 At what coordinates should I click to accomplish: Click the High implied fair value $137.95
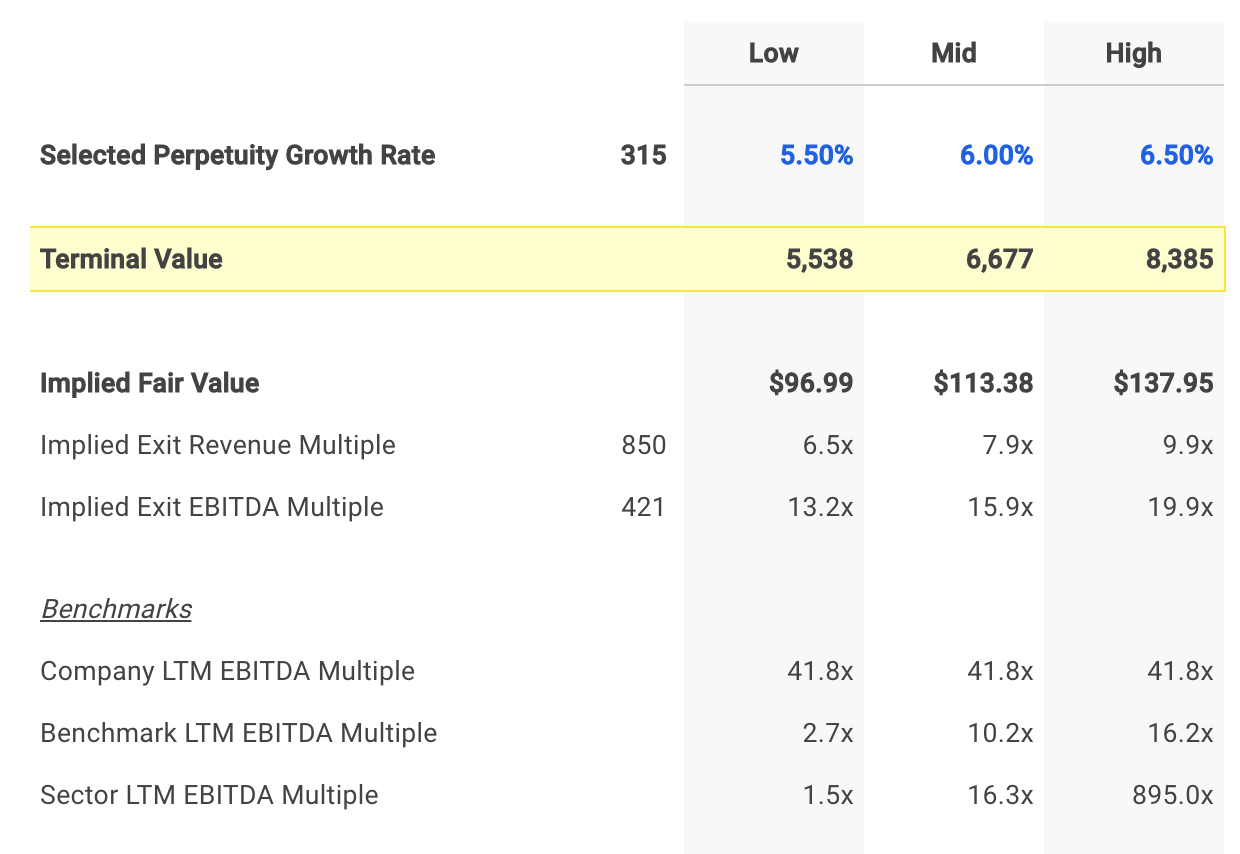click(x=1163, y=383)
